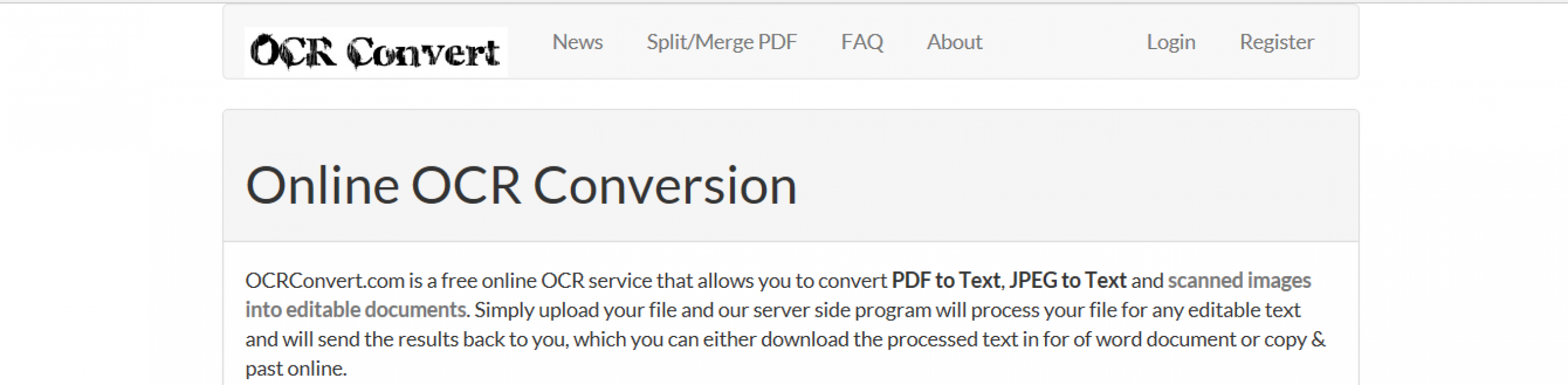1568x385 pixels.
Task: Click the OCRConvert.com name in paragraph
Action: (x=325, y=280)
